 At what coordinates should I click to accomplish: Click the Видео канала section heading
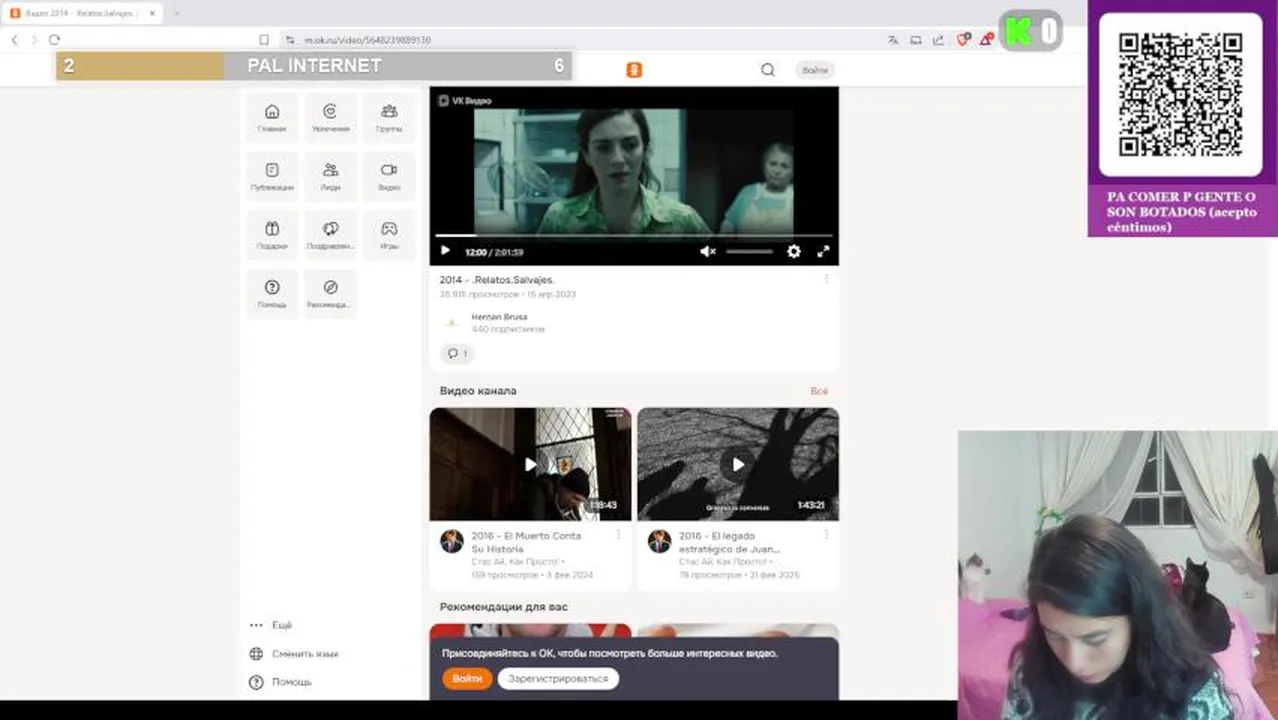(478, 391)
